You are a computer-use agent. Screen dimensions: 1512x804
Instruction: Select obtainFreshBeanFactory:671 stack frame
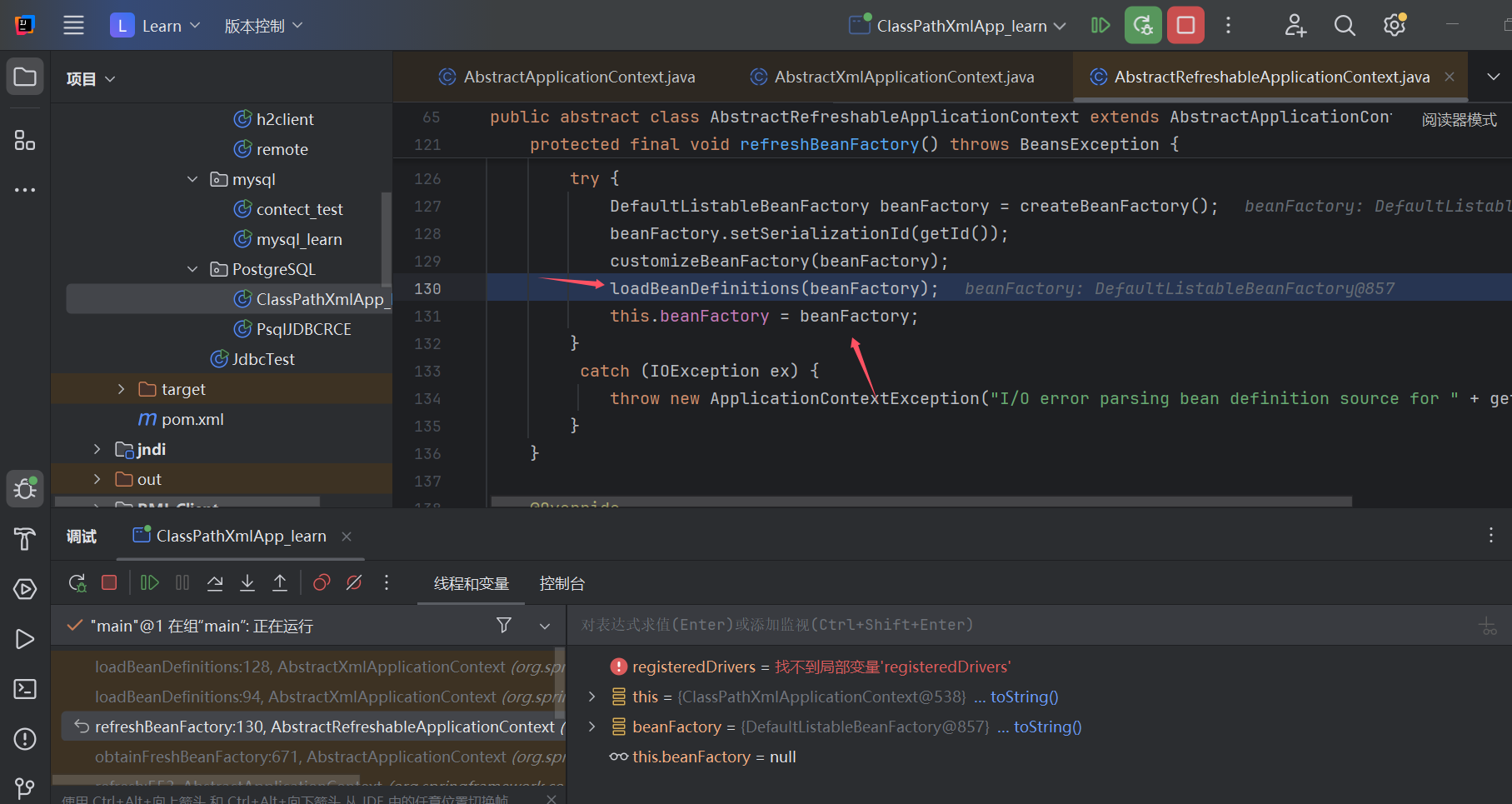click(x=308, y=757)
